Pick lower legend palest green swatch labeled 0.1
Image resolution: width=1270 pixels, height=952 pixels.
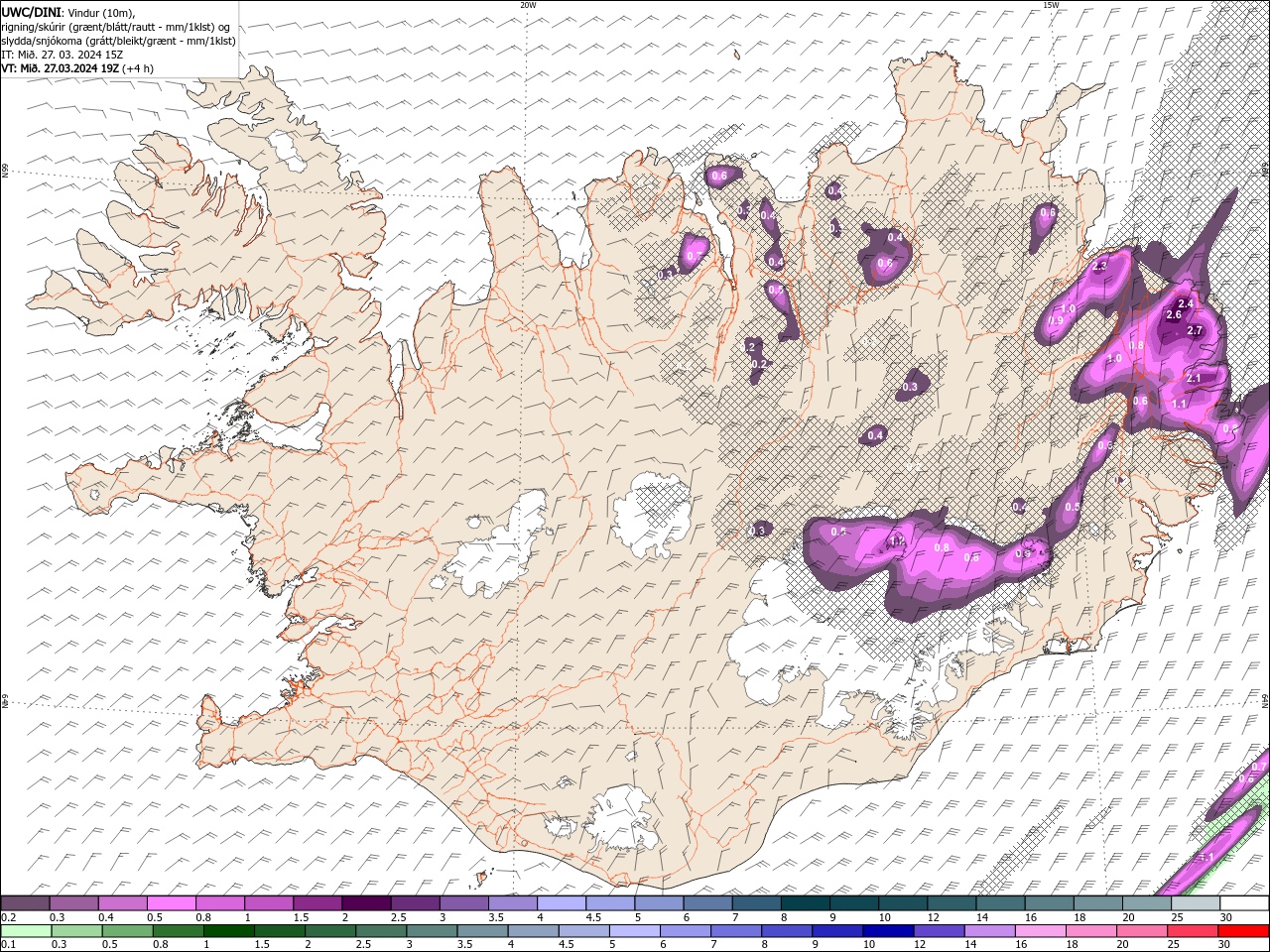pyautogui.click(x=26, y=931)
